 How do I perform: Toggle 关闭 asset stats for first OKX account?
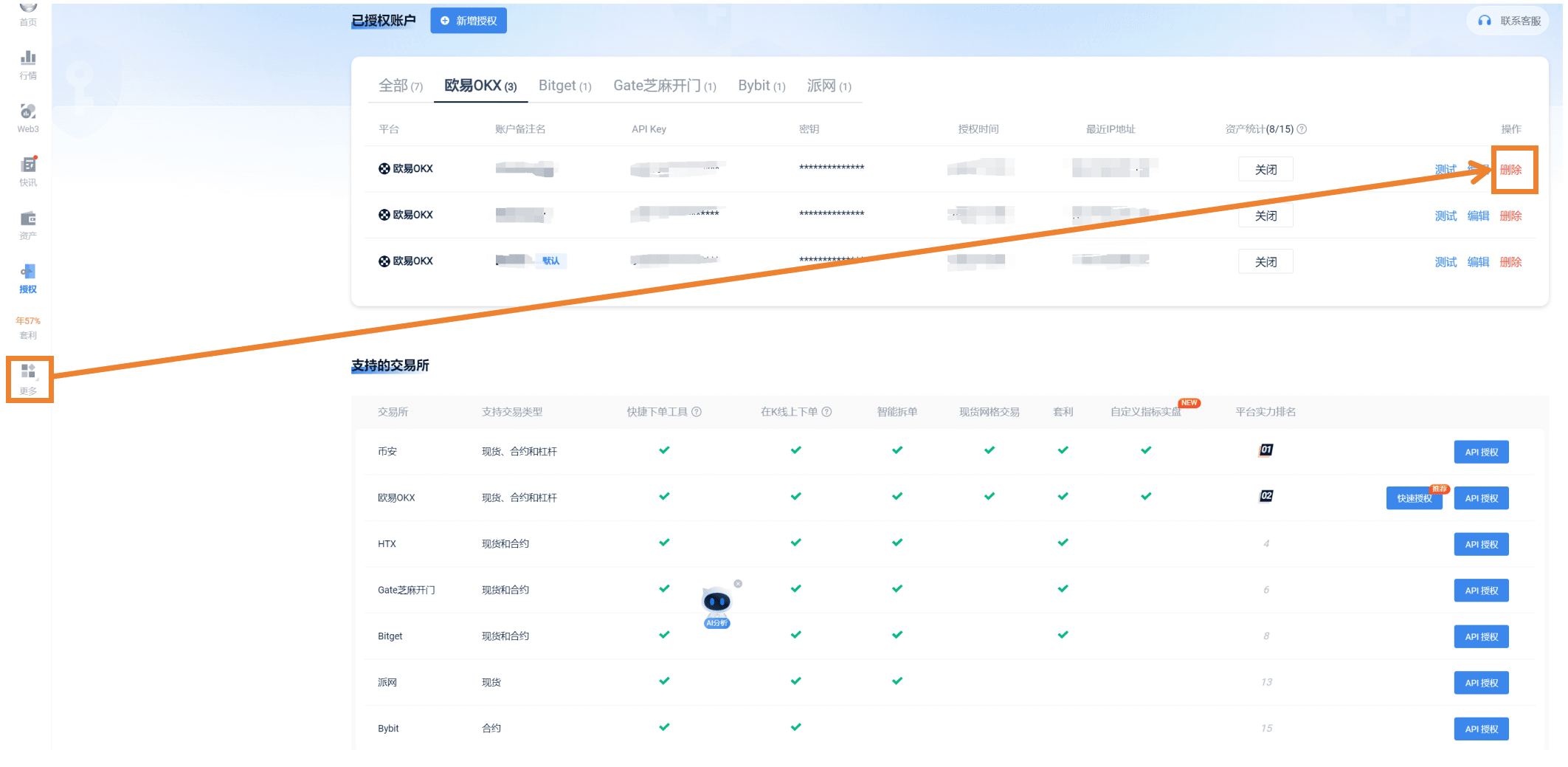pos(1266,170)
